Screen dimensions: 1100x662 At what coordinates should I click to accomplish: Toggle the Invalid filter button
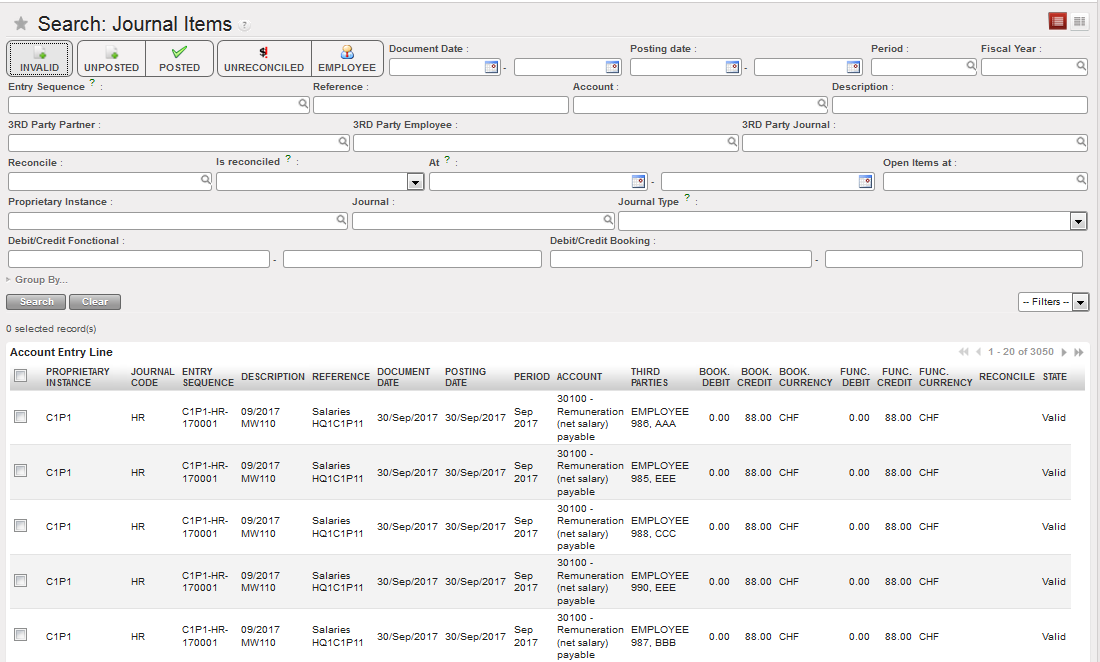[40, 59]
